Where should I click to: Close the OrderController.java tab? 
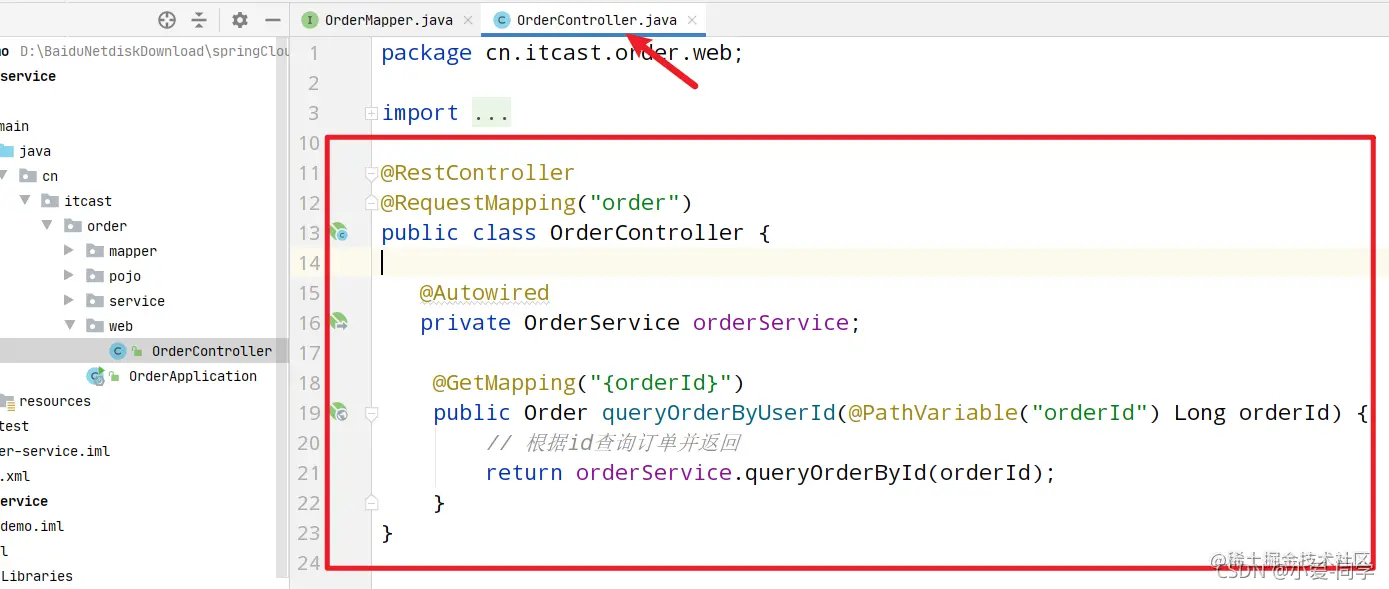(691, 20)
